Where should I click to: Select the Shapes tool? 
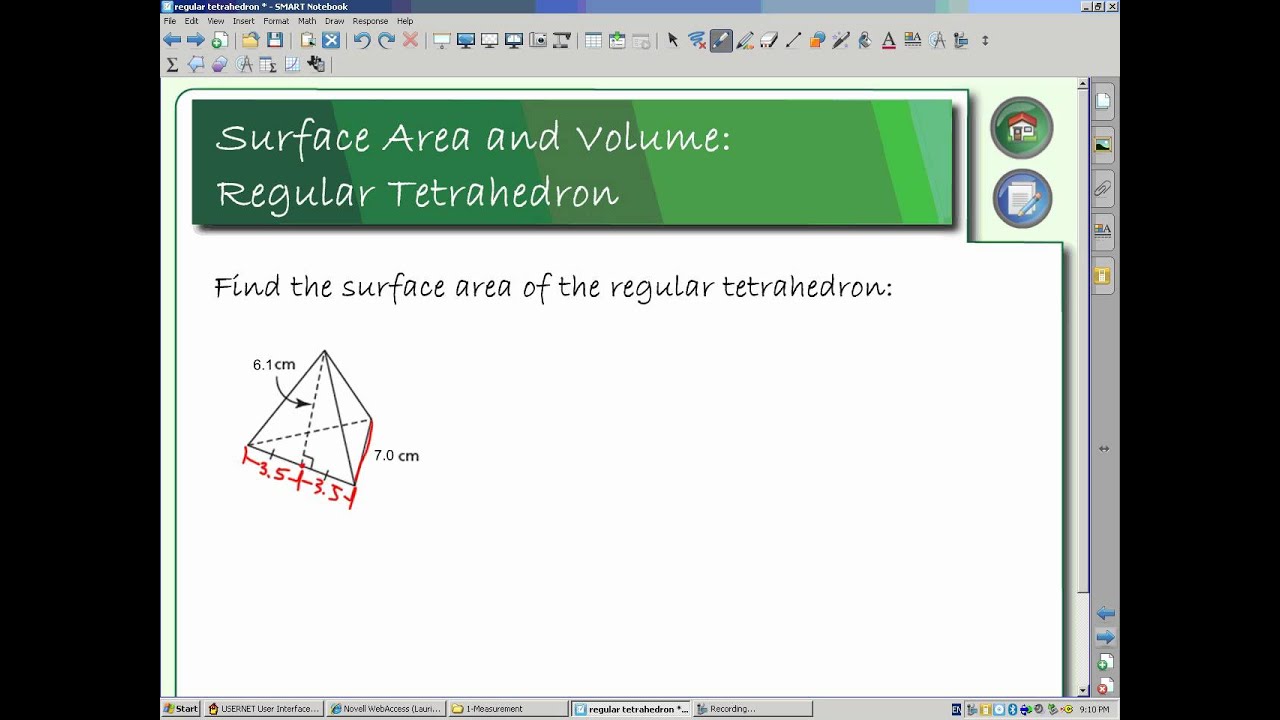click(817, 40)
